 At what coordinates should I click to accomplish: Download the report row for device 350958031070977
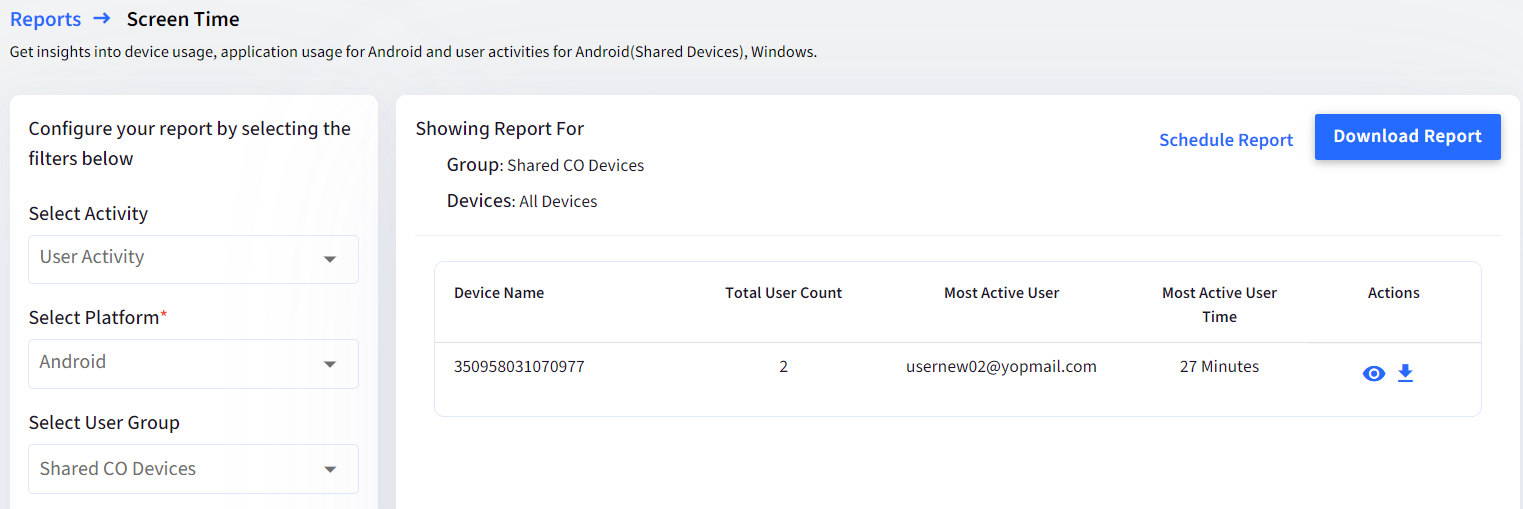[1405, 373]
